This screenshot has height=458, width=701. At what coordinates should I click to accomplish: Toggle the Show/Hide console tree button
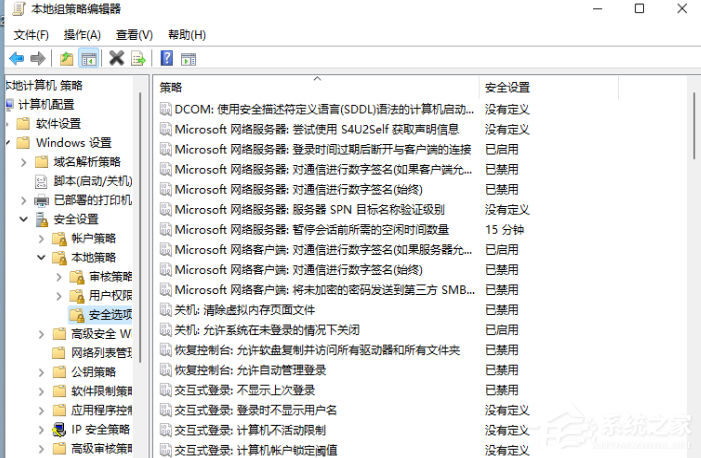(88, 58)
